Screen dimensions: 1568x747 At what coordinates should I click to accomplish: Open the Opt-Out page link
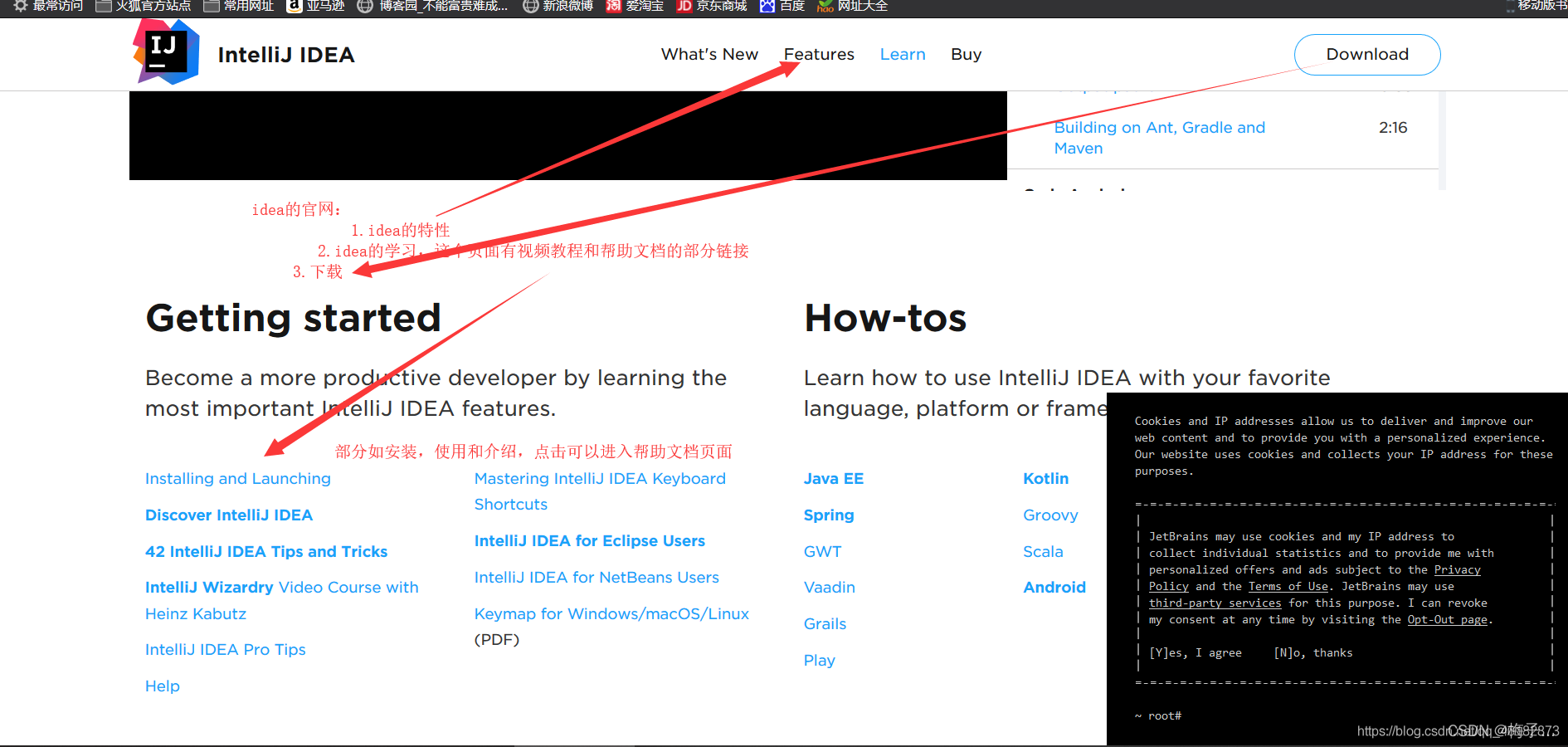coord(1447,620)
